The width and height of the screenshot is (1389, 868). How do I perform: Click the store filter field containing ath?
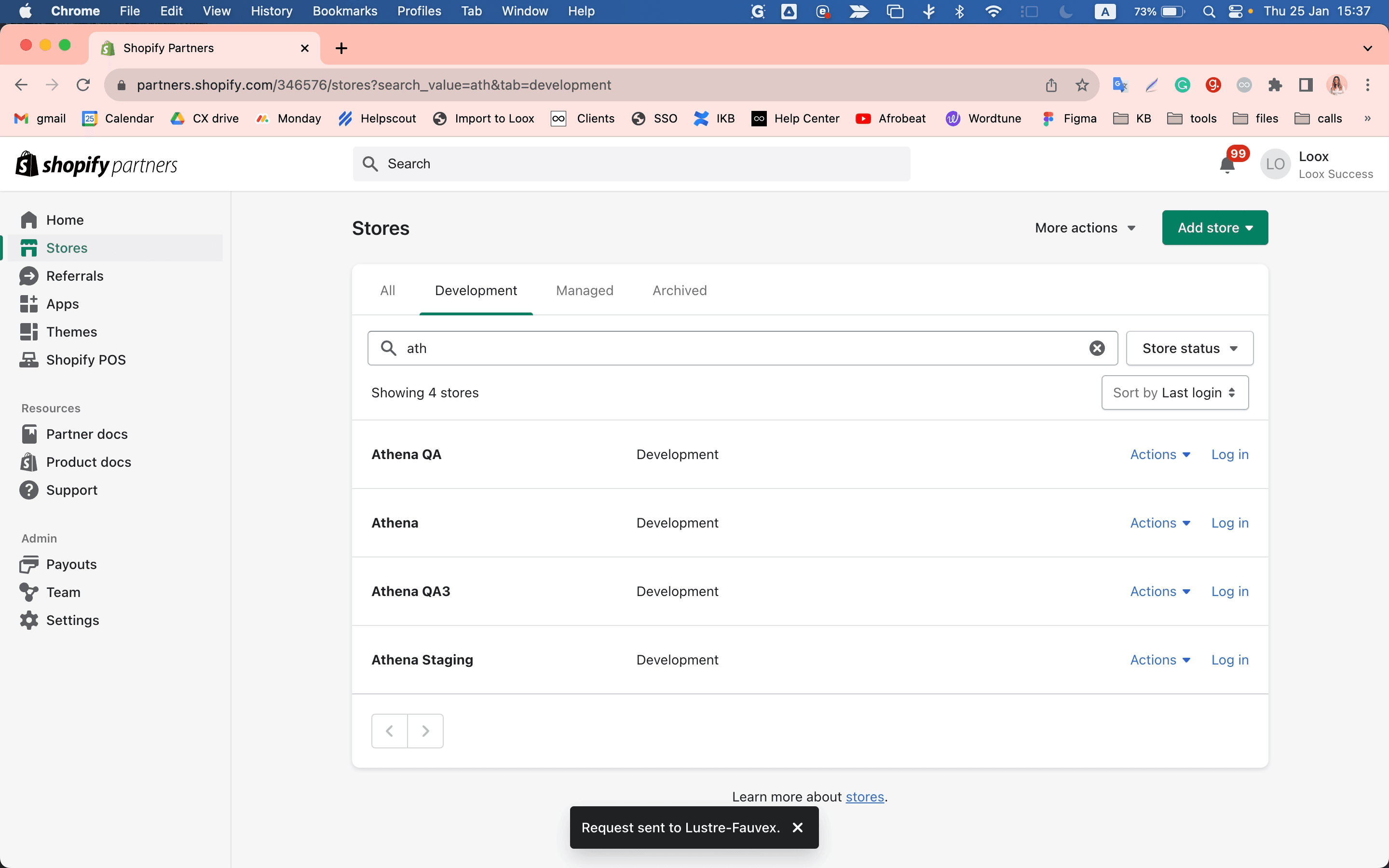coord(743,349)
